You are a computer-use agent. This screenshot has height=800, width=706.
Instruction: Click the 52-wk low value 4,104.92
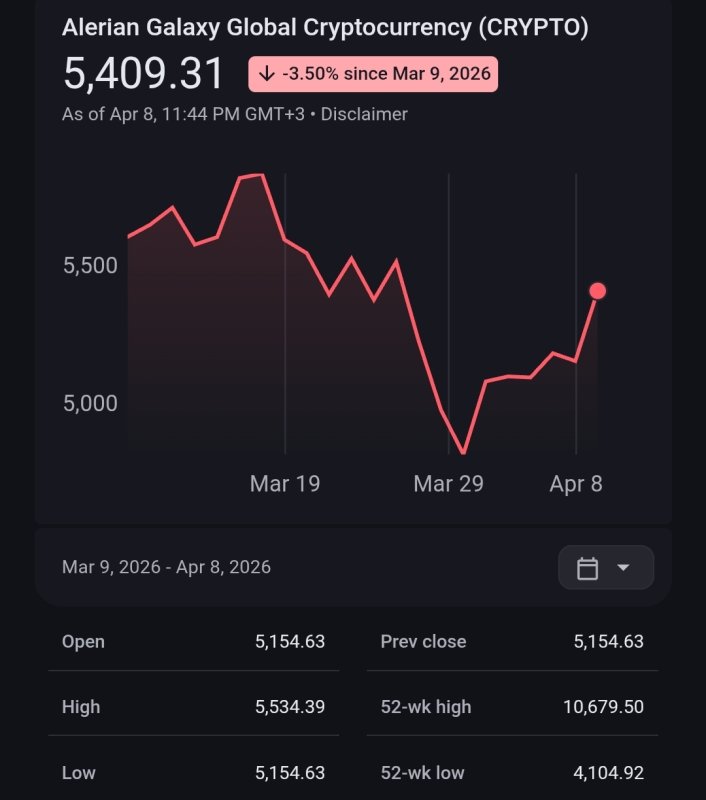[608, 773]
